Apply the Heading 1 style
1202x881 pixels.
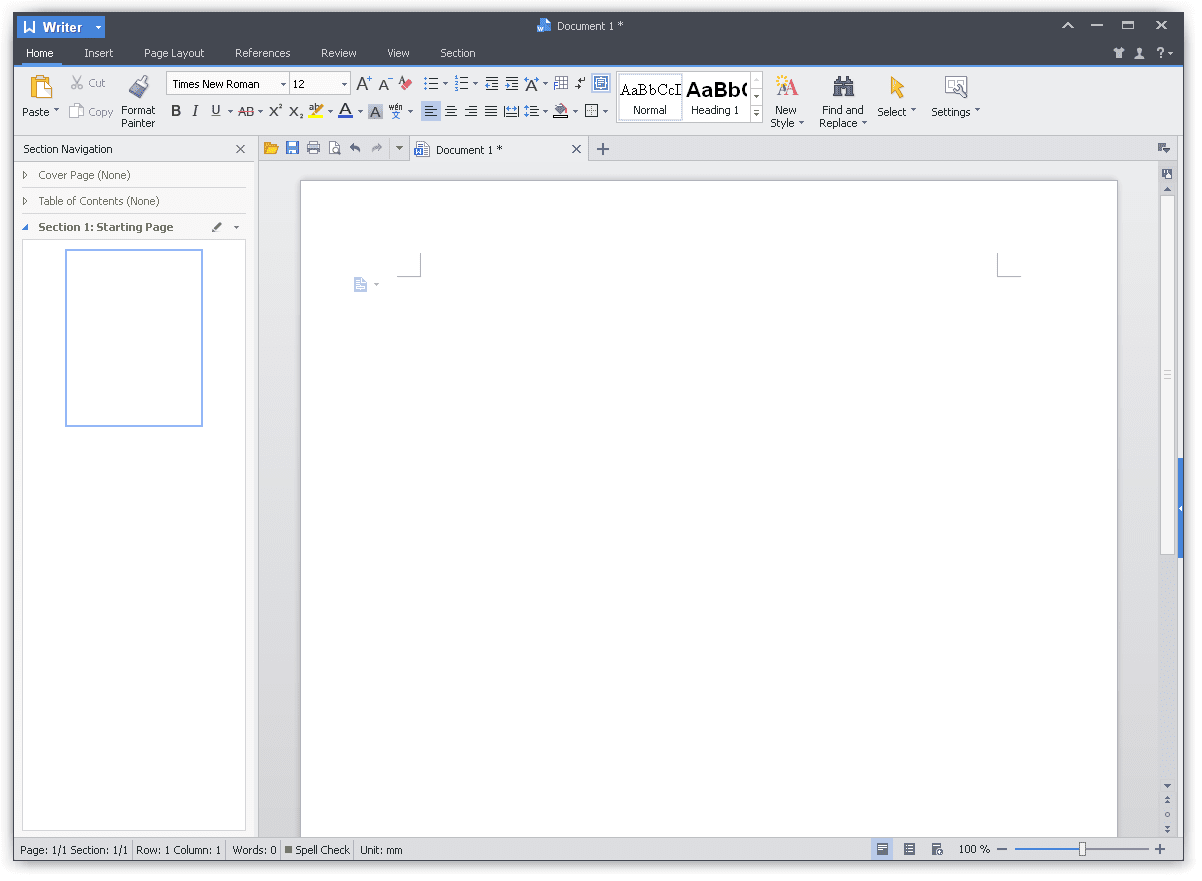pyautogui.click(x=716, y=97)
